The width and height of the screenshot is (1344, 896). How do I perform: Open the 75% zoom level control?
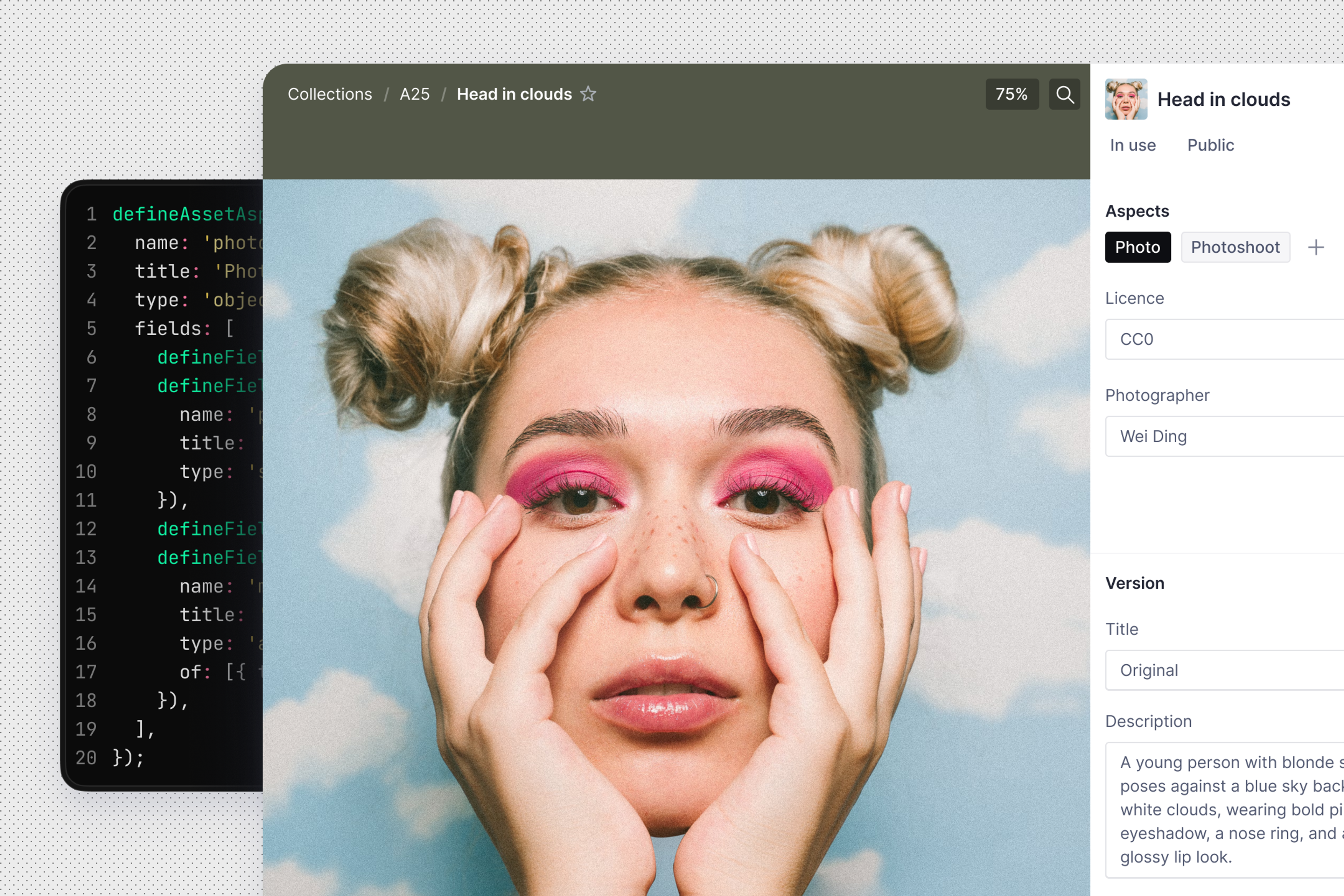(x=1011, y=94)
